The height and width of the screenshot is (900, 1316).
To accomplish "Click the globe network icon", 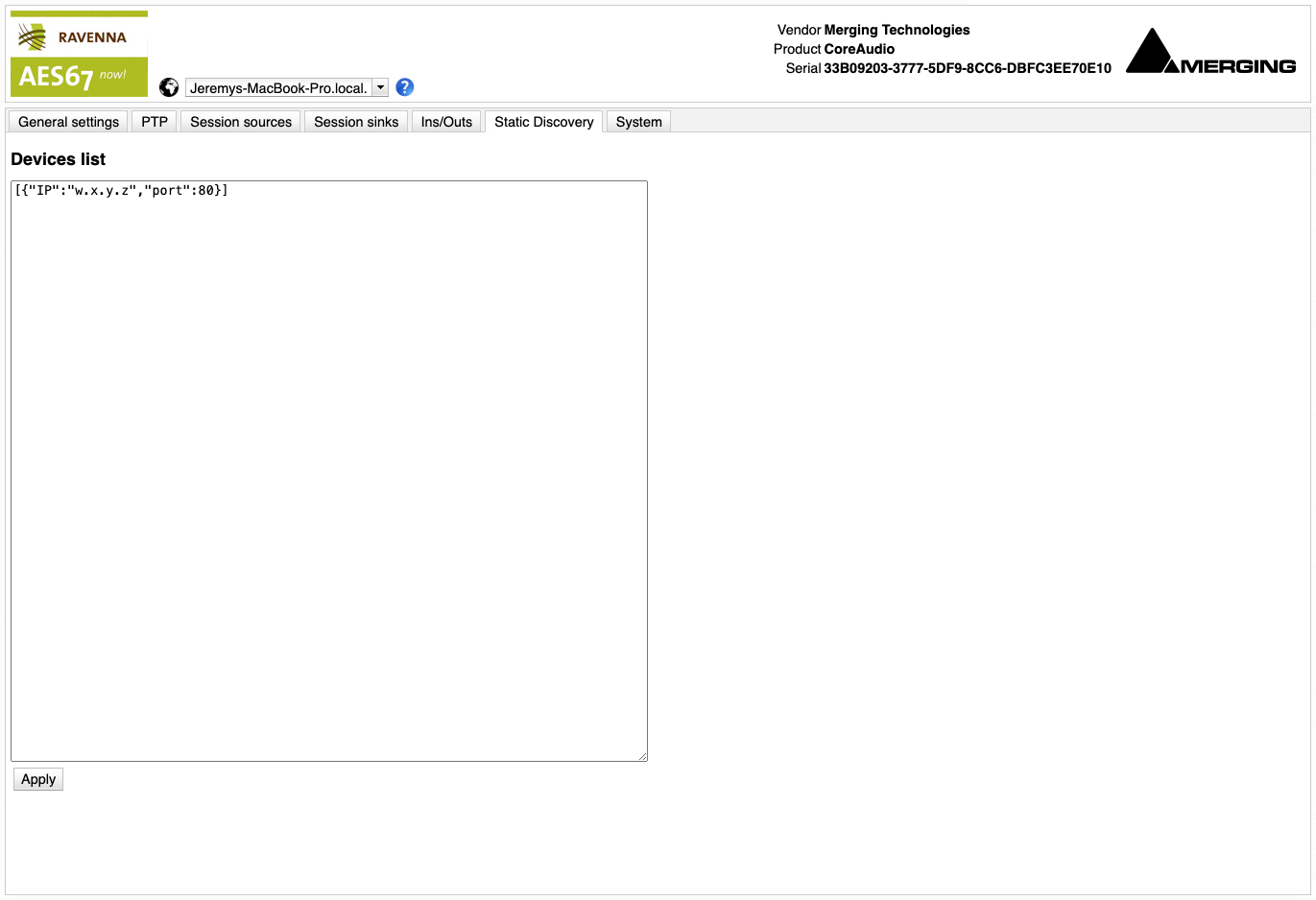I will click(x=169, y=87).
